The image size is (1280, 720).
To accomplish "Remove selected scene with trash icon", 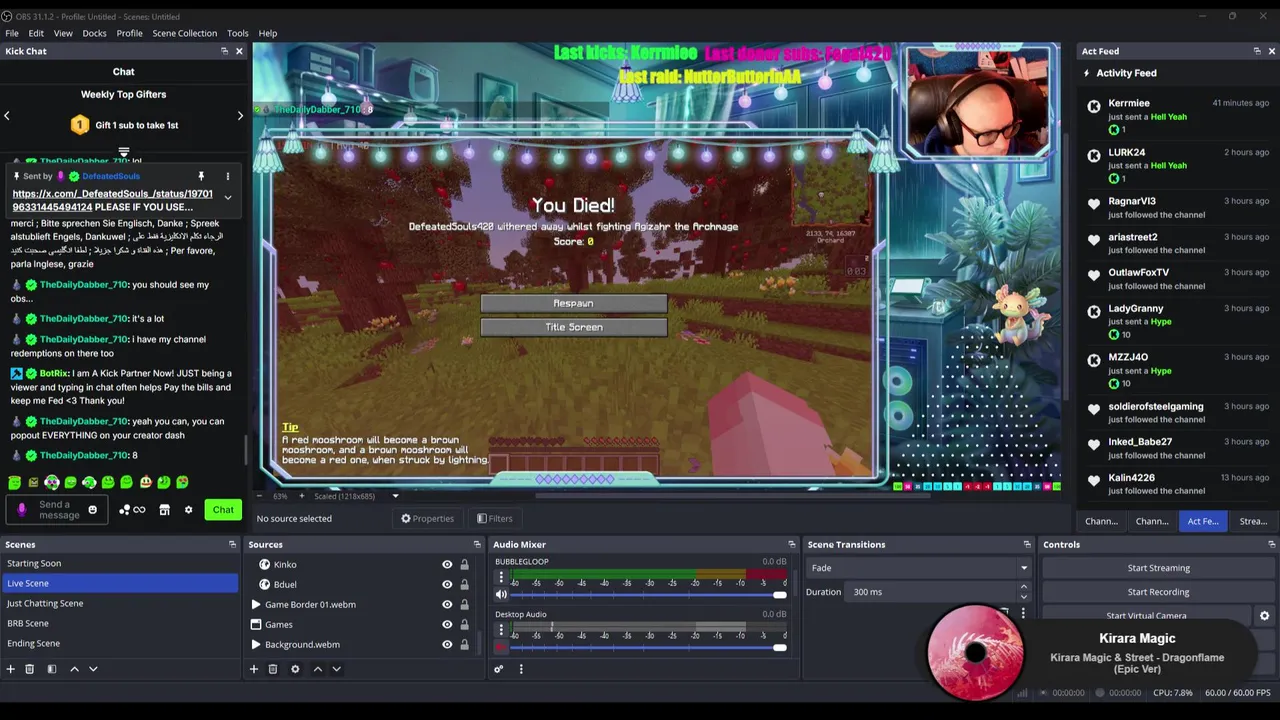I will 30,669.
